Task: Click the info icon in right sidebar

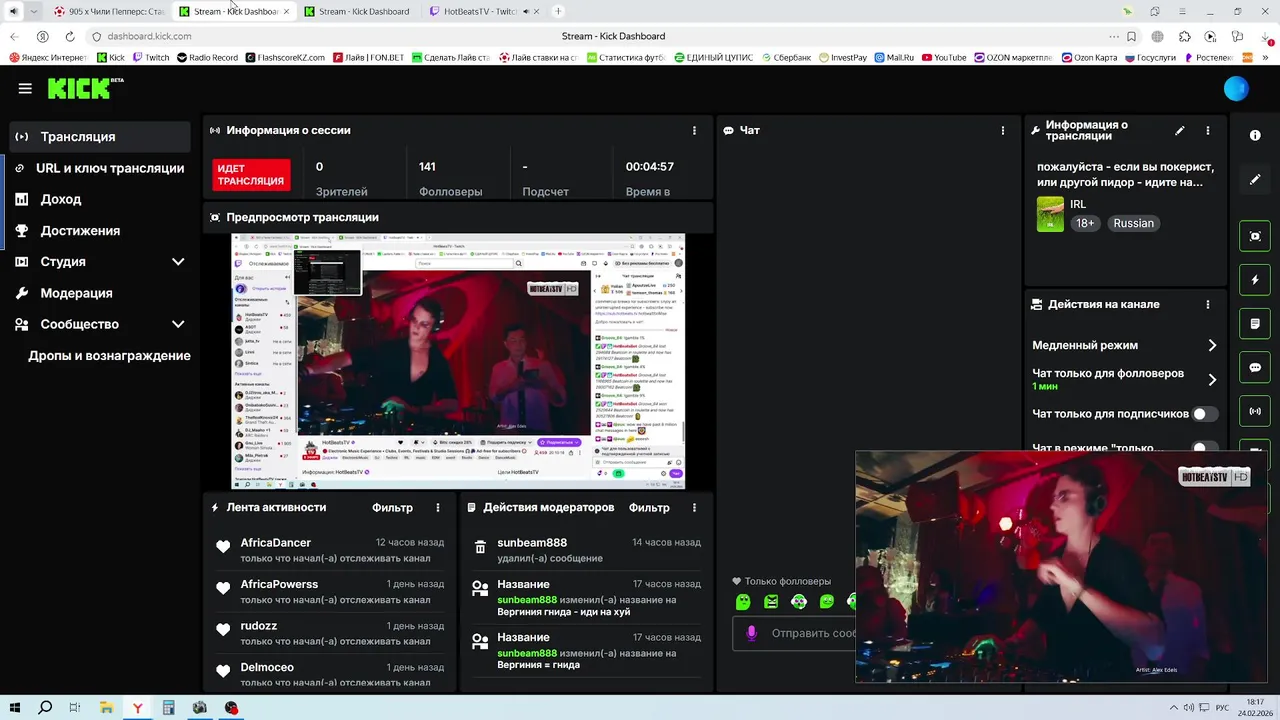Action: point(1255,135)
